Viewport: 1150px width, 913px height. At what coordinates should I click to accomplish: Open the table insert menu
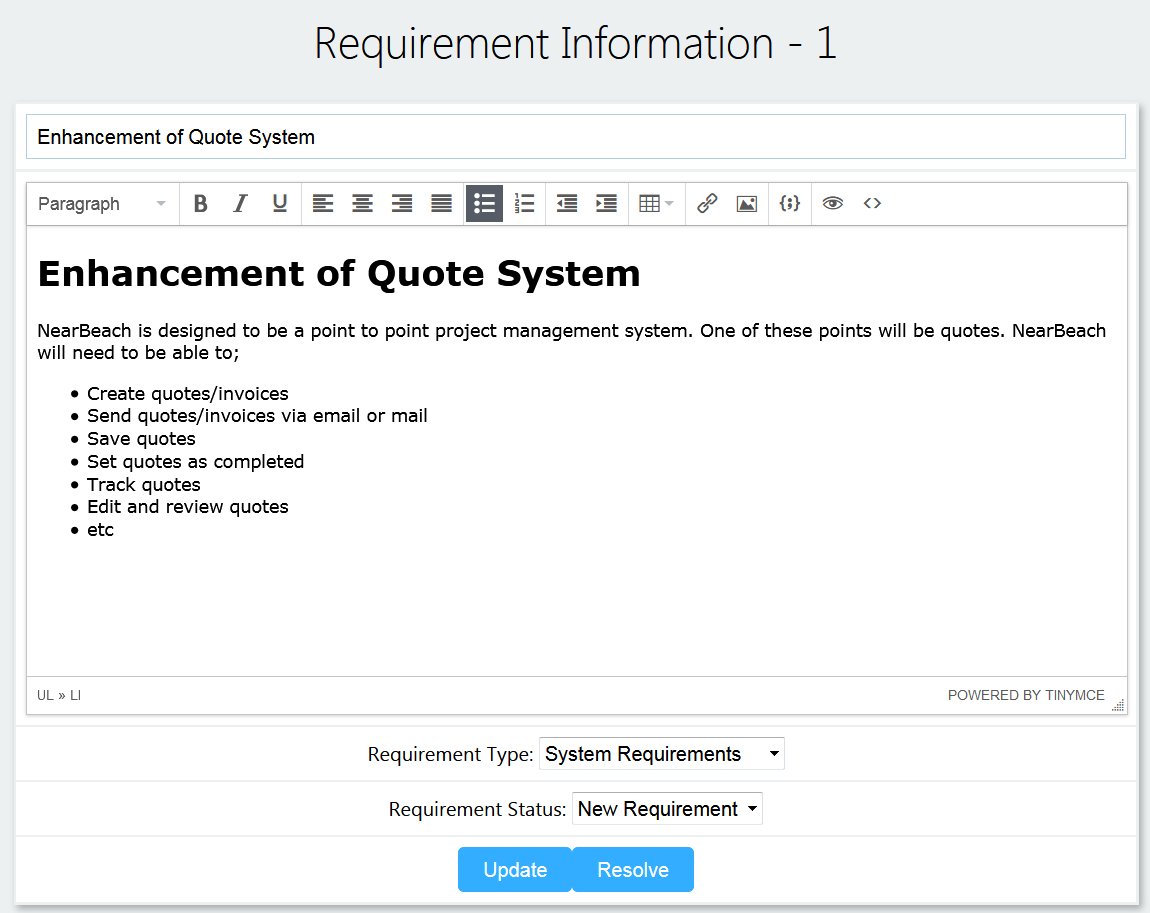(656, 203)
